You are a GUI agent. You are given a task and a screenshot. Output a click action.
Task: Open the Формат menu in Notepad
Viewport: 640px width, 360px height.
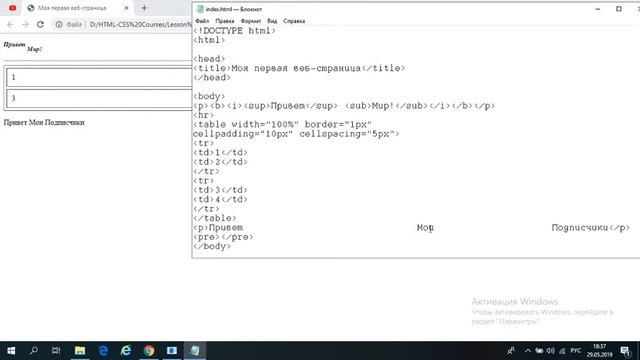[251, 21]
